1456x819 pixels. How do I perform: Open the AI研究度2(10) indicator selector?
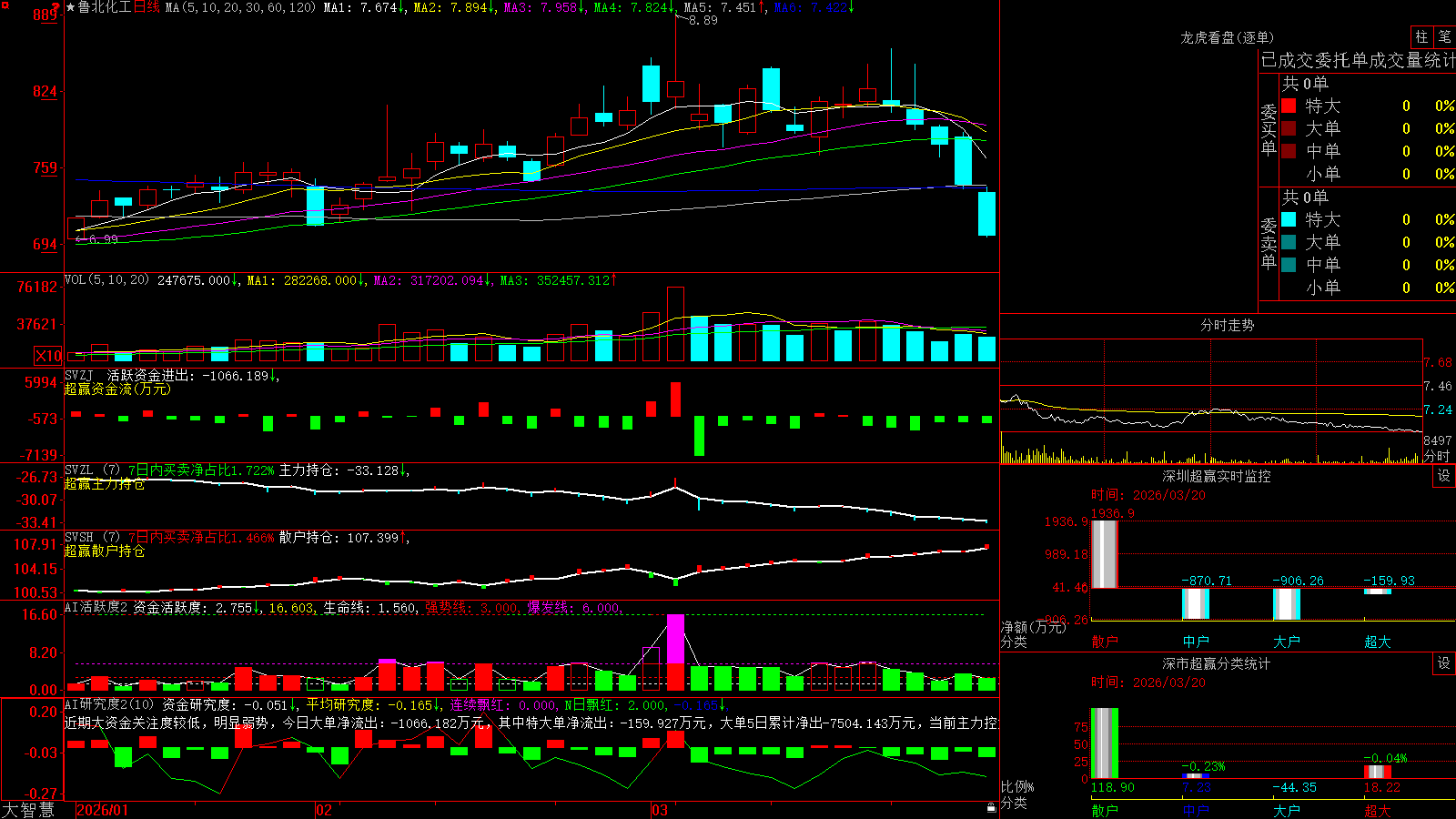[110, 704]
